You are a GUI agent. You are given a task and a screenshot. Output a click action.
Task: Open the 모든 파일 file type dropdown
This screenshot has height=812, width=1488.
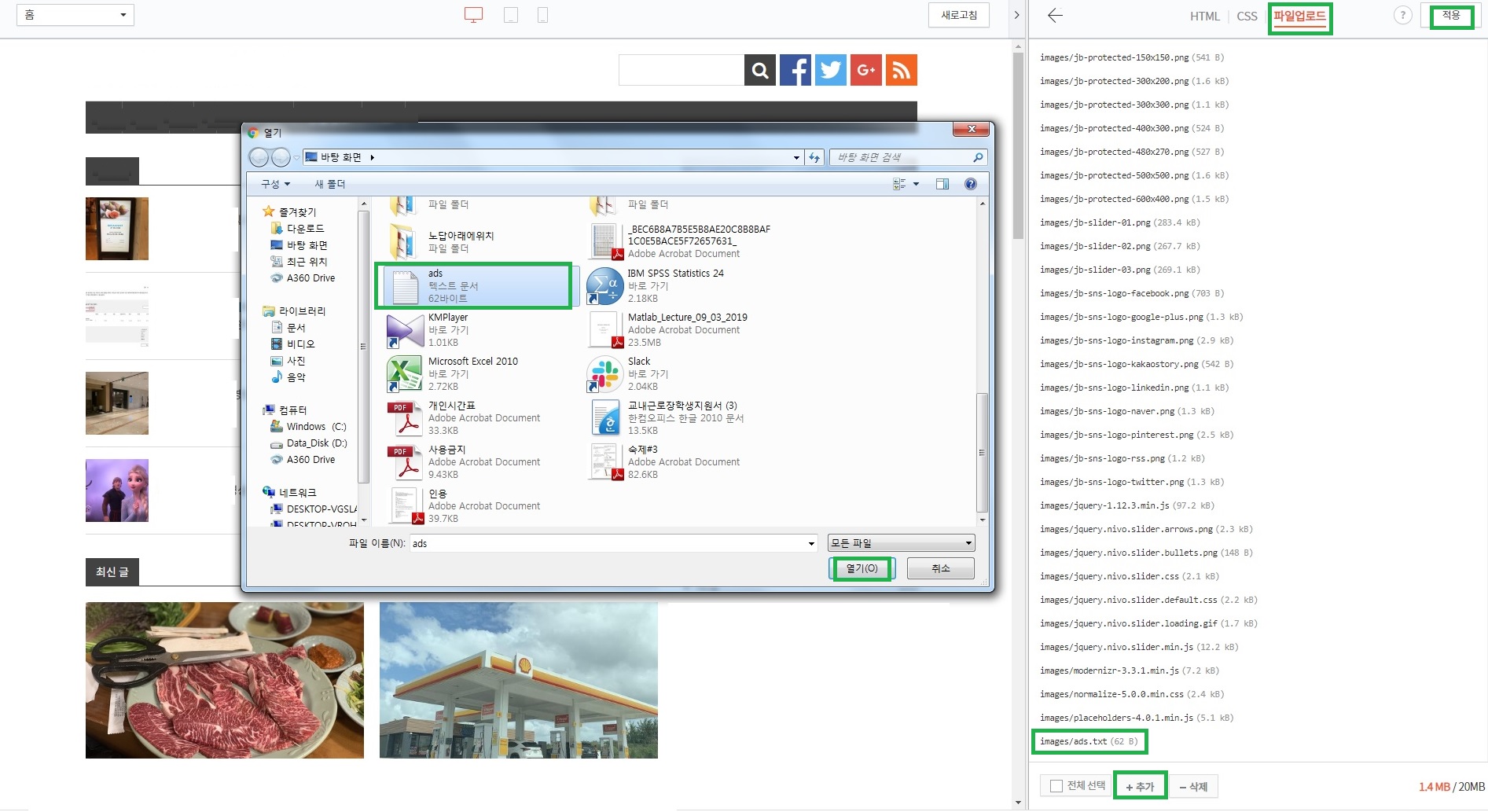902,543
